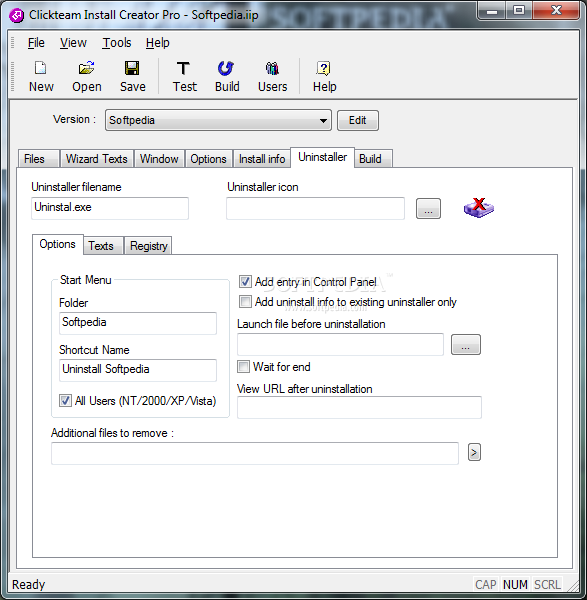Switch to the Build tab
This screenshot has height=600, width=587.
(373, 158)
